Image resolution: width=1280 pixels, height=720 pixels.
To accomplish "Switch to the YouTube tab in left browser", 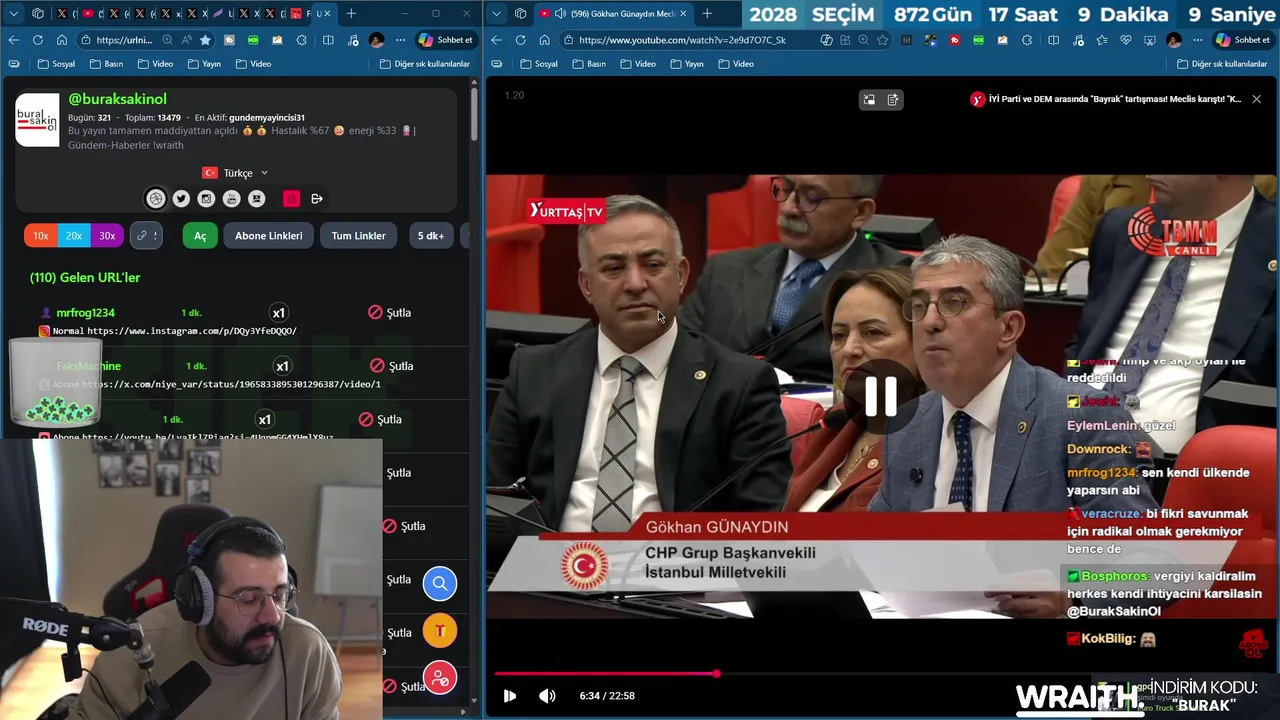I will click(88, 14).
